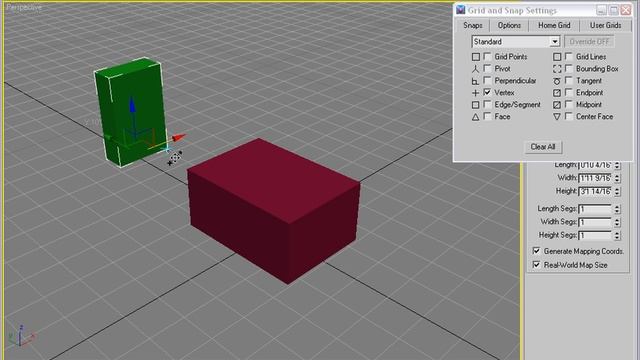640x360 pixels.
Task: Click the Pivot snap icon
Action: click(476, 69)
